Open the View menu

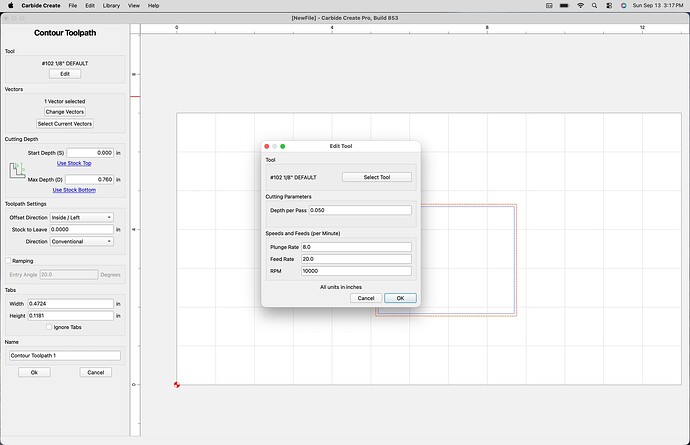(134, 6)
